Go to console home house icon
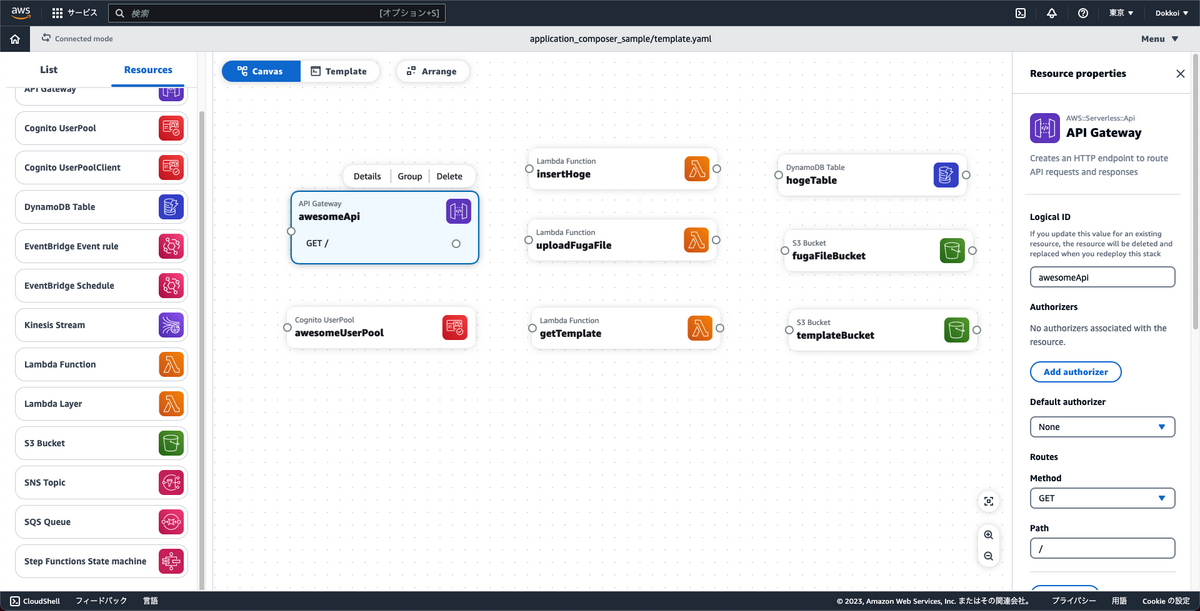 (14, 39)
